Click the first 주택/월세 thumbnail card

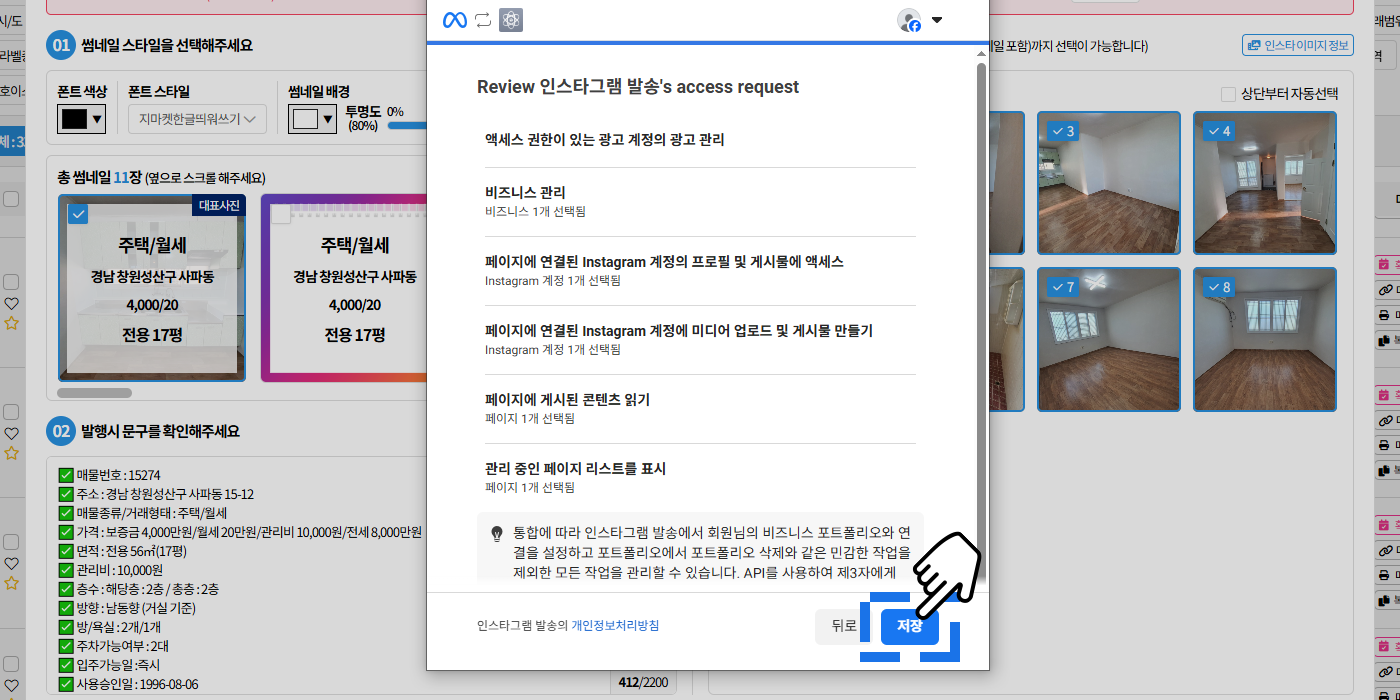151,288
